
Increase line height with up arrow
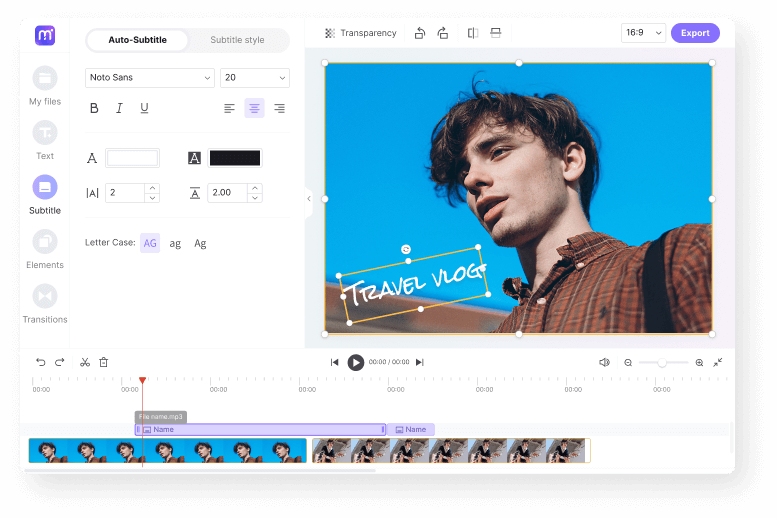255,188
